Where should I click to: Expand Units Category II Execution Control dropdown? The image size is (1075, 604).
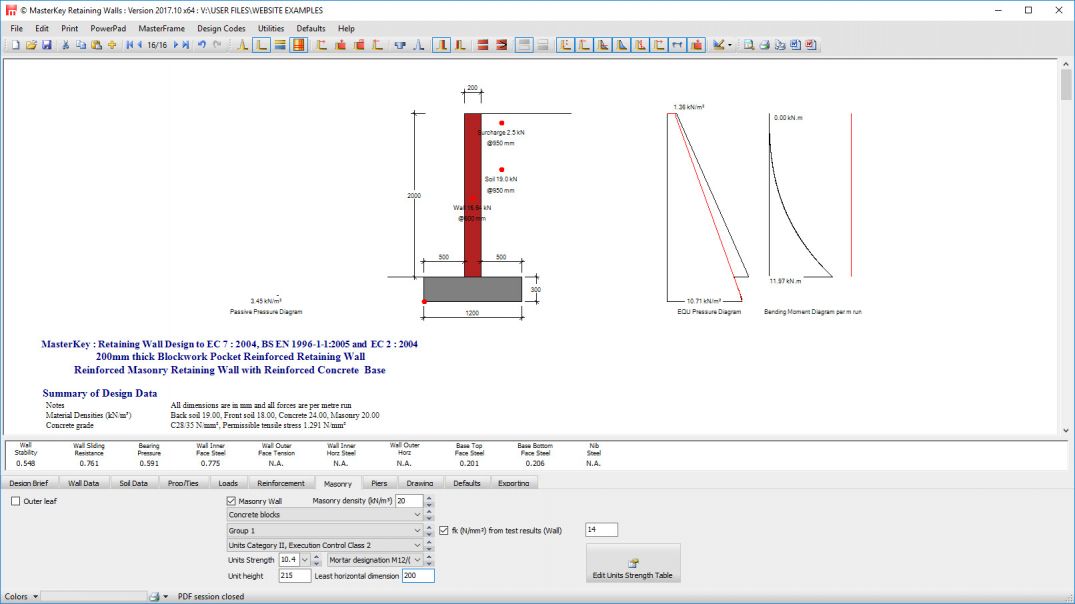(x=324, y=546)
